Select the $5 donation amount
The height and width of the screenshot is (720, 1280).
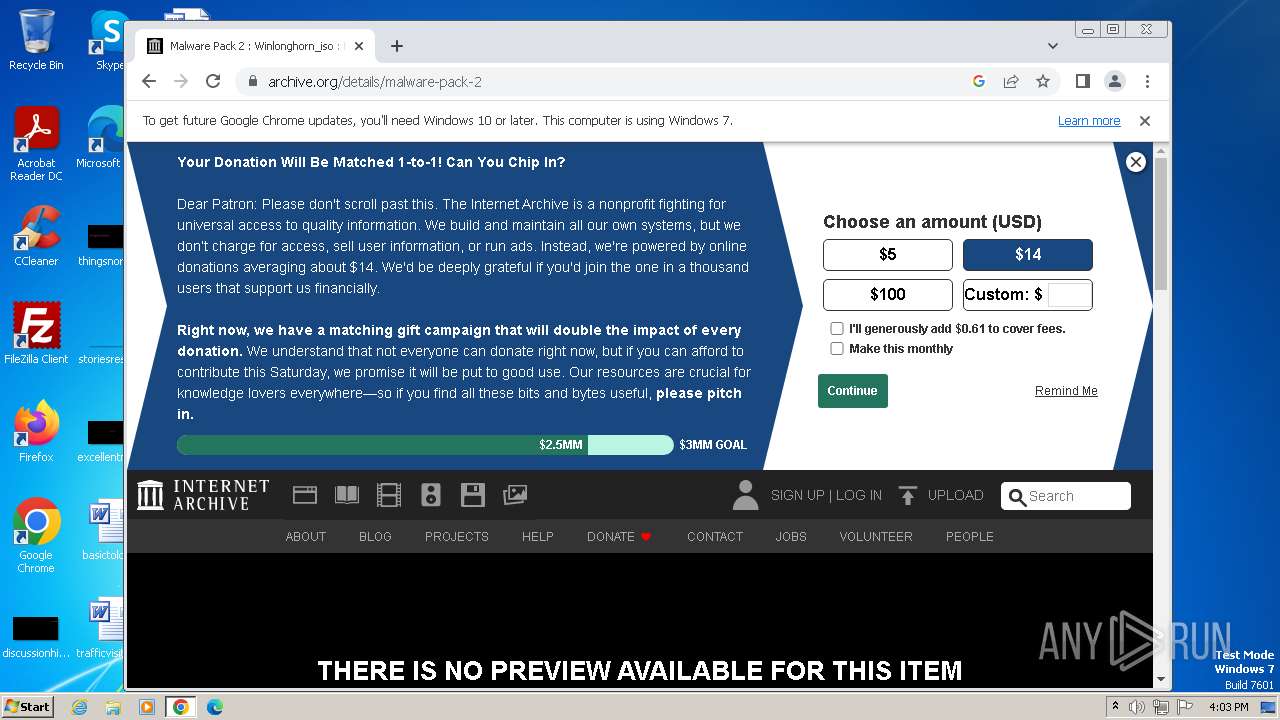coord(888,255)
